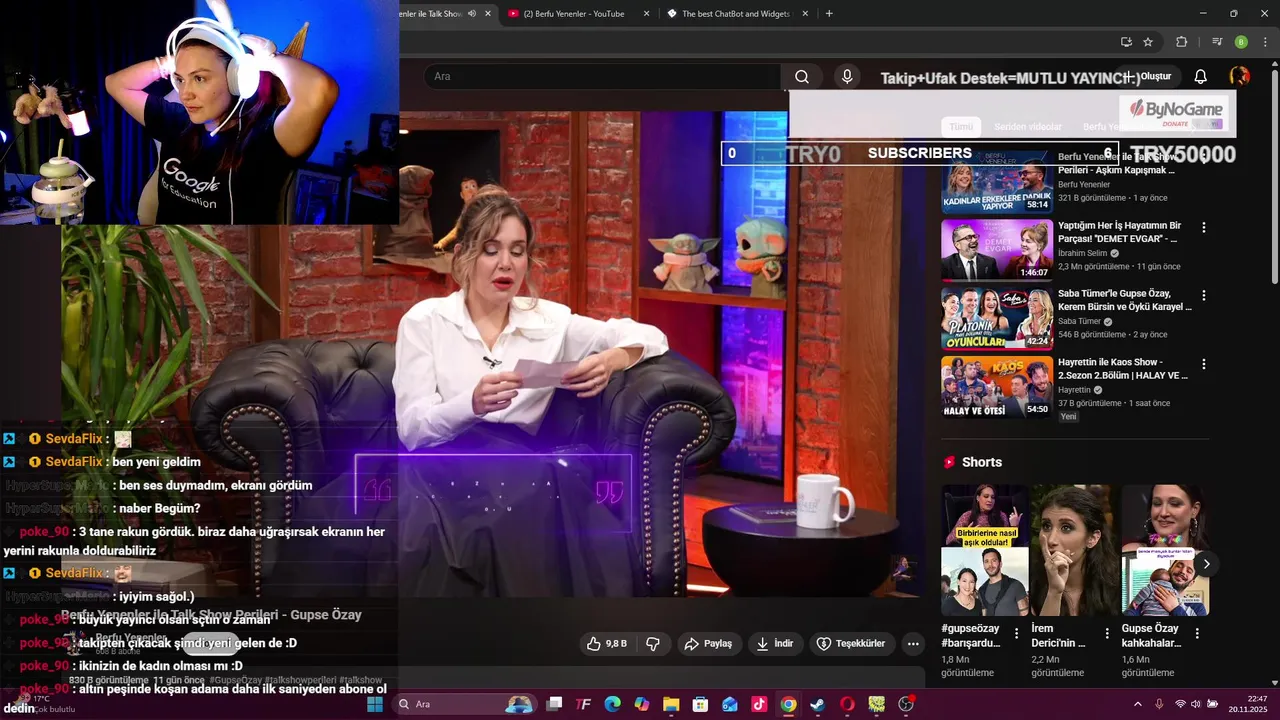Click the install app icon in address bar
This screenshot has height=720, width=1280.
pos(1126,42)
